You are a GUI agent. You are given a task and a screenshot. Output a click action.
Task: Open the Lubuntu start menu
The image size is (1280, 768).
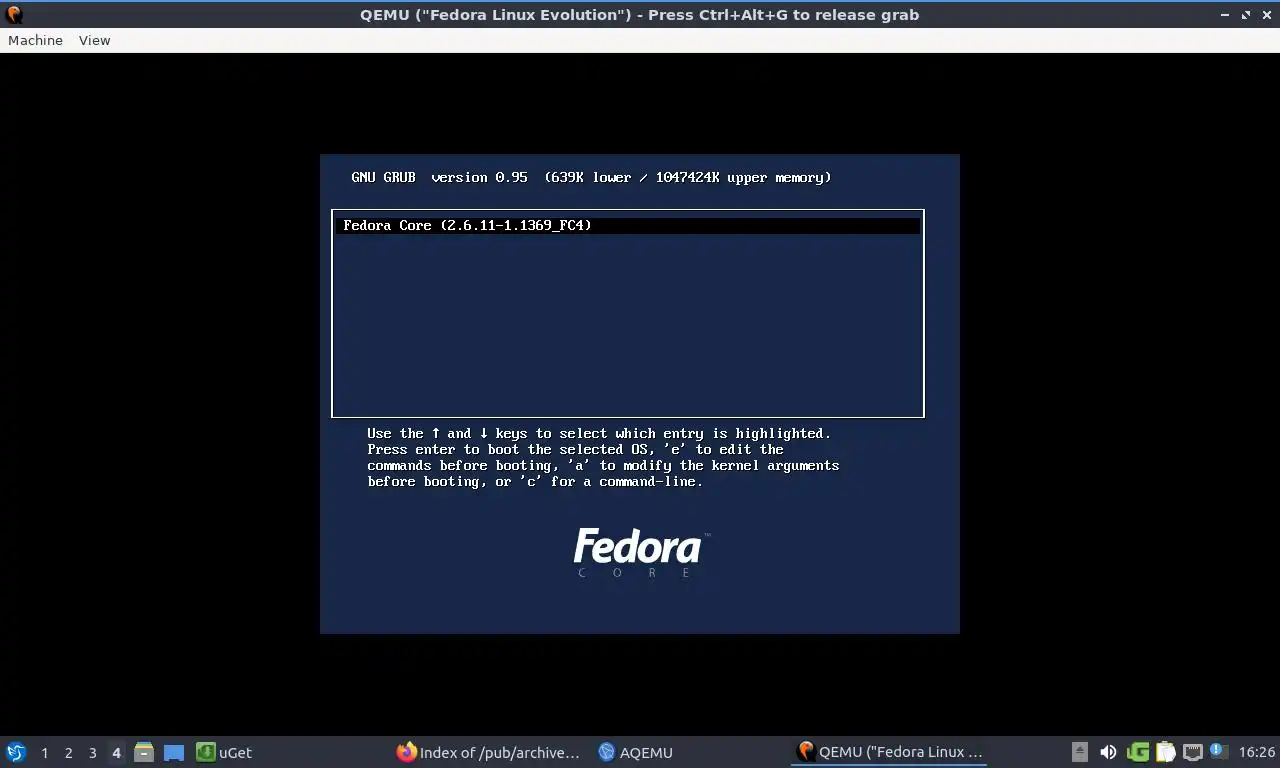(16, 752)
